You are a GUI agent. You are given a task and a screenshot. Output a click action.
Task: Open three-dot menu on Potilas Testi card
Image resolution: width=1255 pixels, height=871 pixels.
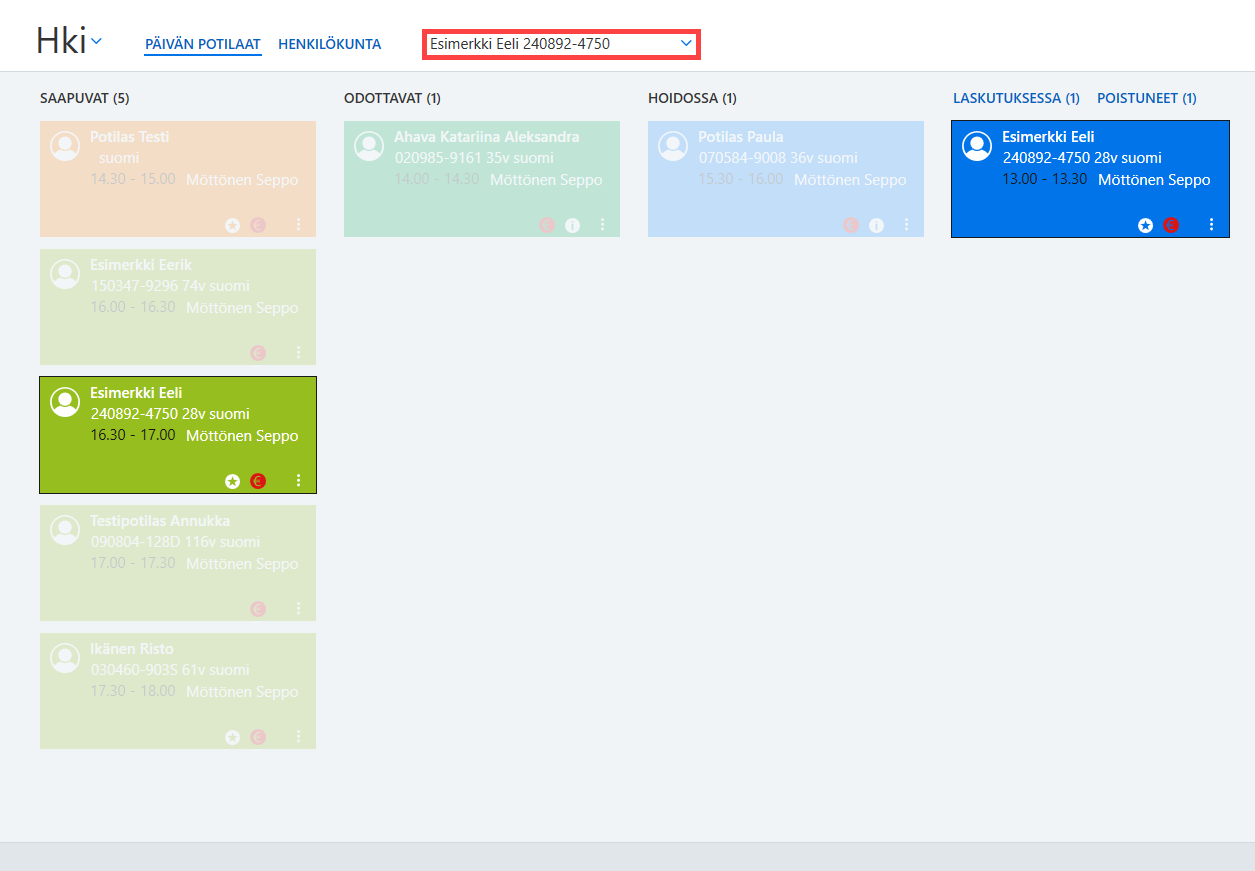[x=298, y=225]
